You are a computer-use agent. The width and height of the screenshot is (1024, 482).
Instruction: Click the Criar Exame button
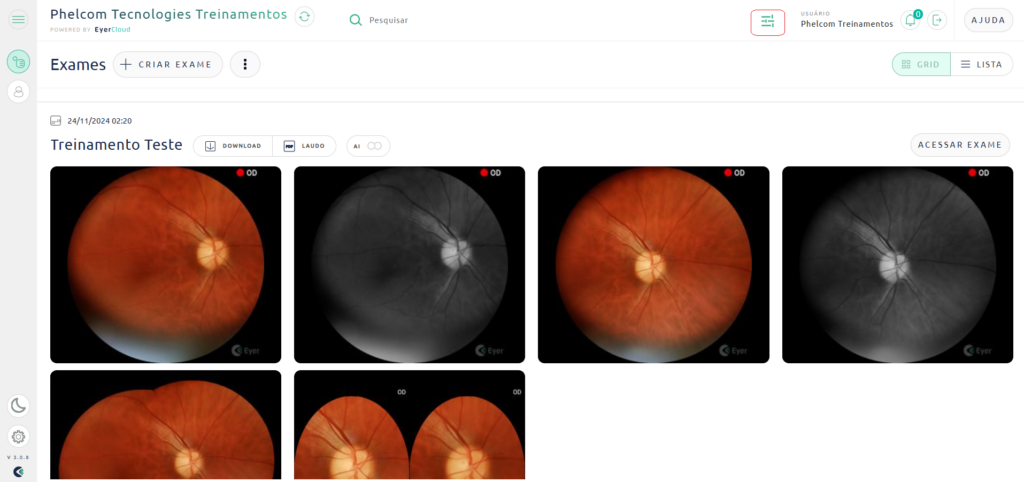[x=168, y=64]
